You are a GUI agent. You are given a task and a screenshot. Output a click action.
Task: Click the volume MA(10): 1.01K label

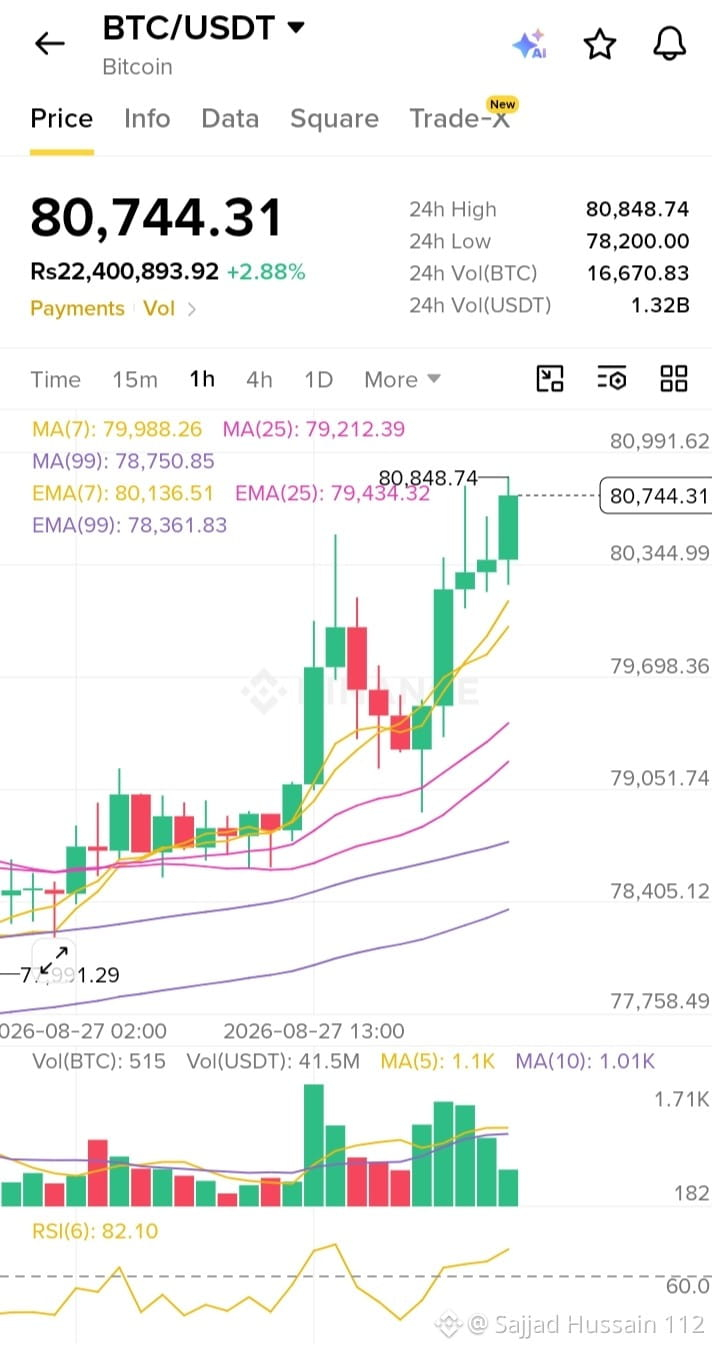tap(586, 1061)
